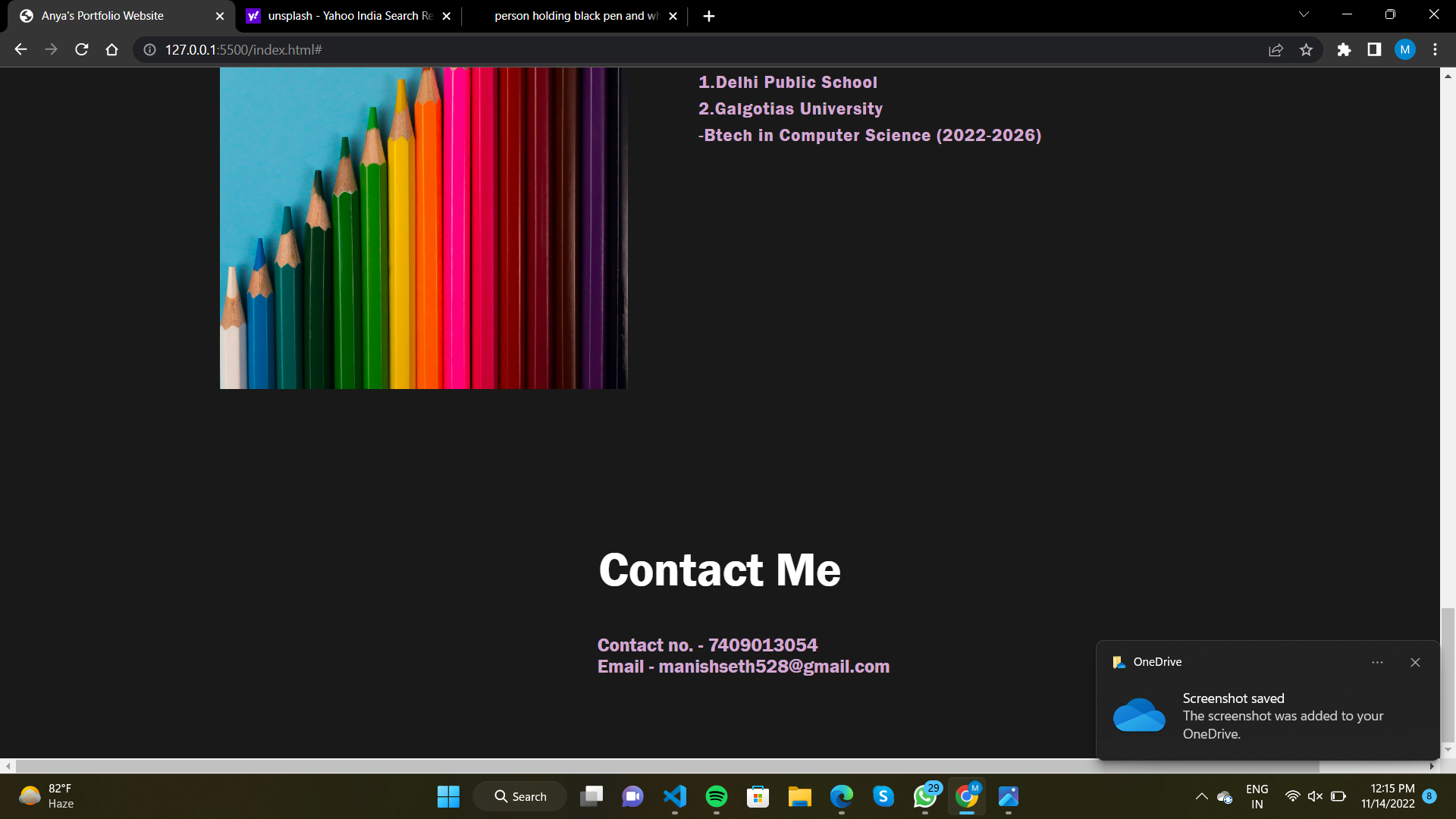The width and height of the screenshot is (1456, 819).
Task: Open the browser Extensions icon
Action: pyautogui.click(x=1345, y=49)
